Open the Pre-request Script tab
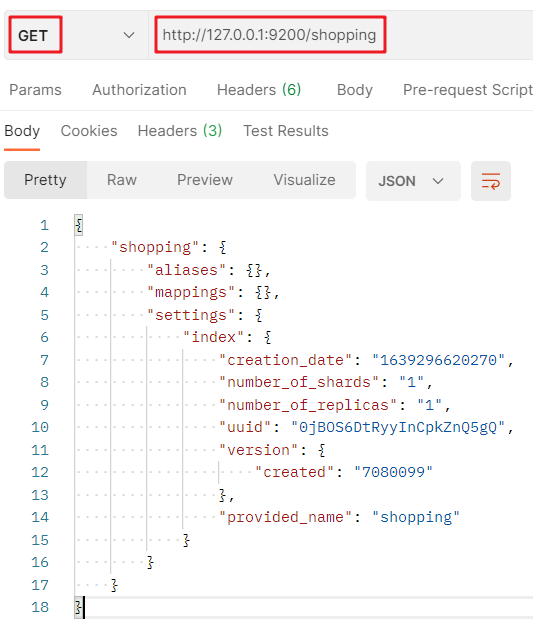Image resolution: width=533 pixels, height=624 pixels. [x=468, y=90]
